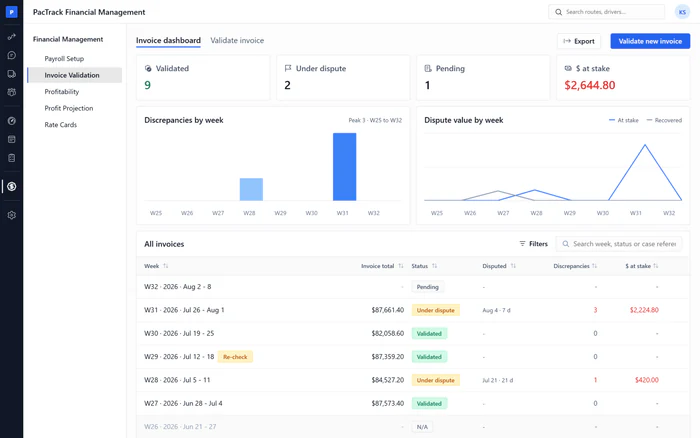Click the Filters funnel icon

[522, 244]
